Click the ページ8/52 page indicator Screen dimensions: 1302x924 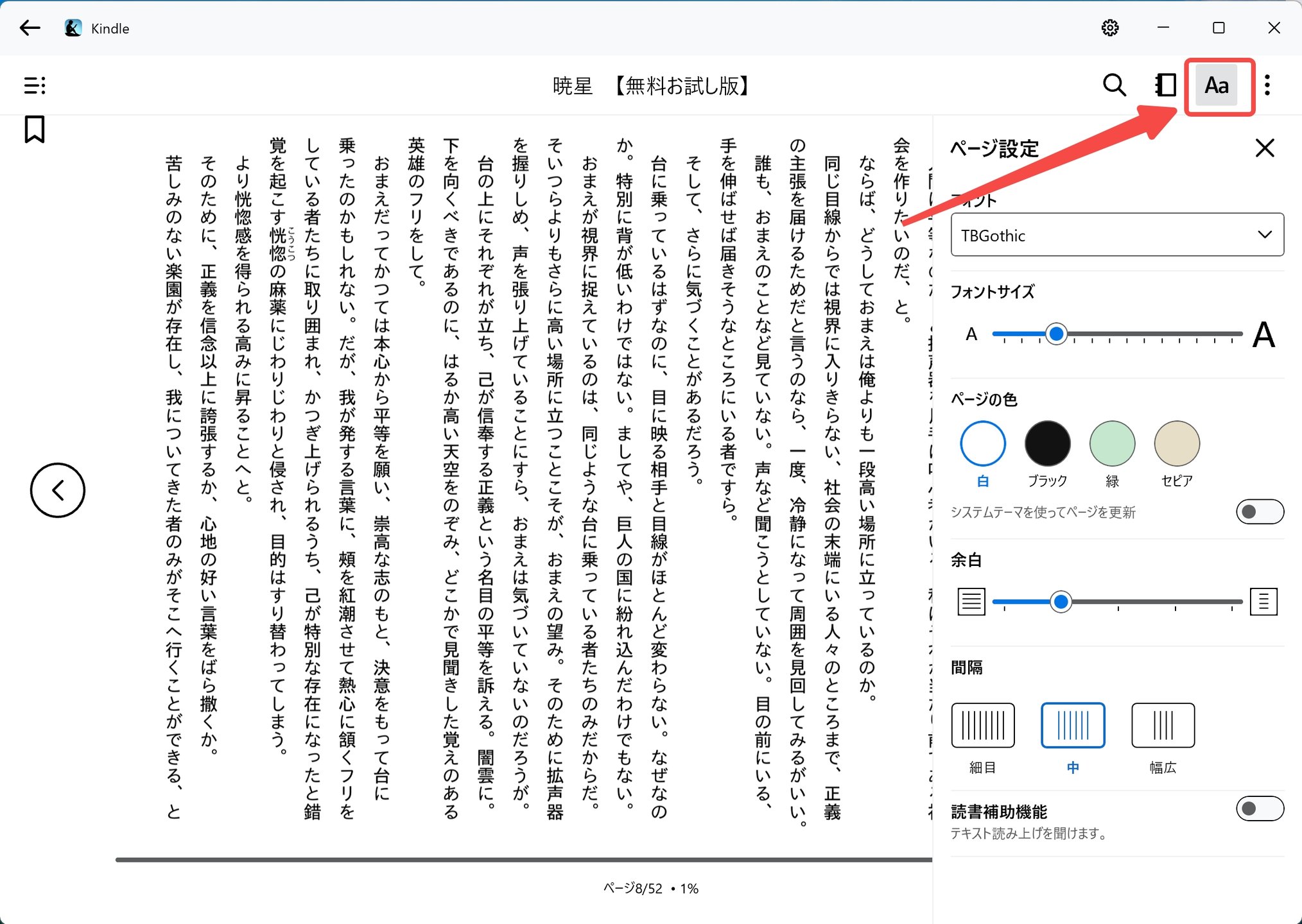(x=632, y=889)
